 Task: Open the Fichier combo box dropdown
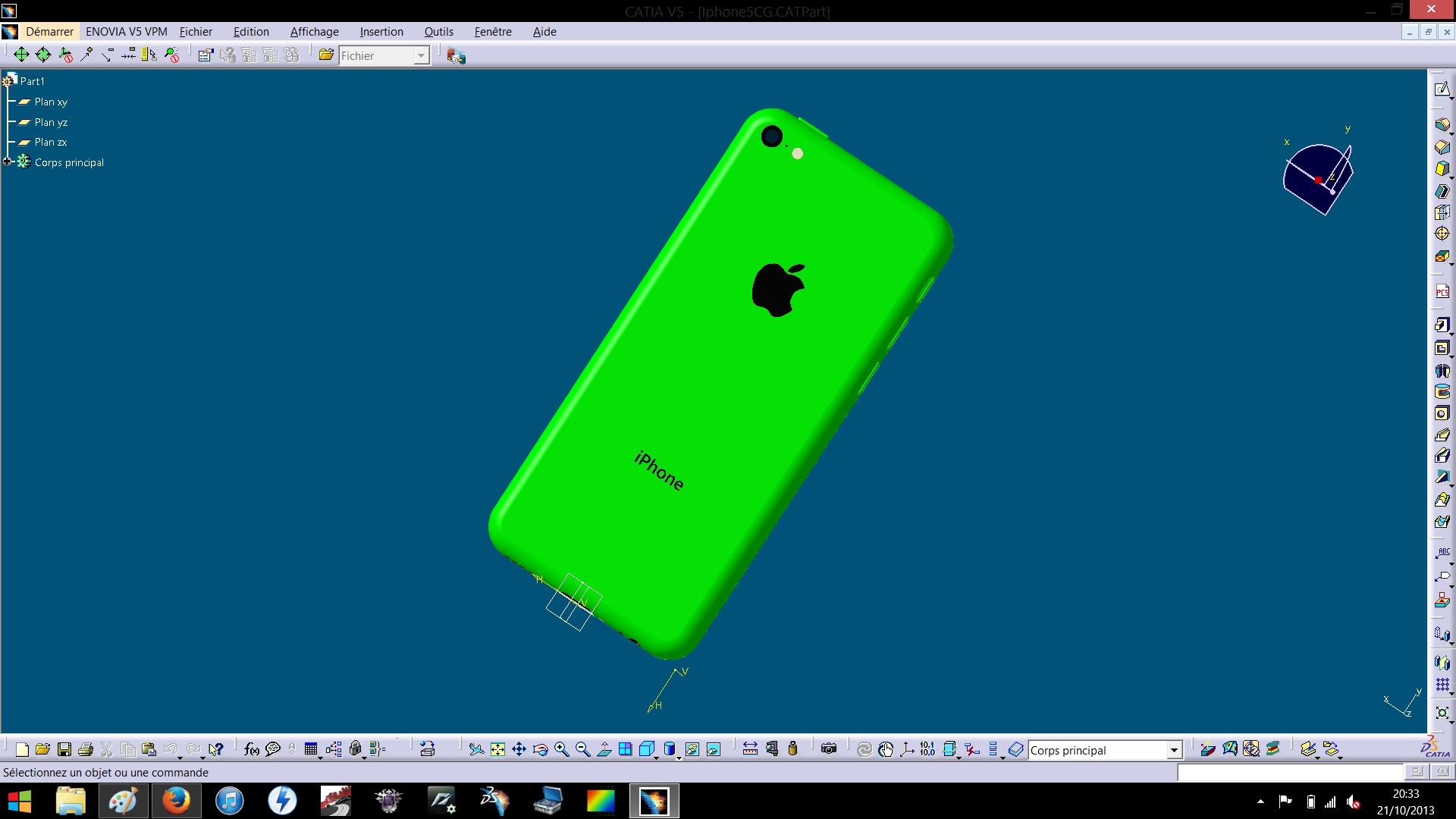[422, 55]
